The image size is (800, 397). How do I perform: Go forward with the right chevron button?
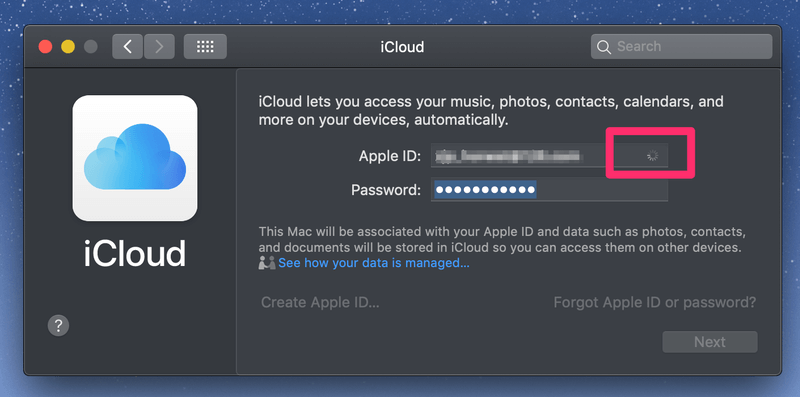coord(159,47)
